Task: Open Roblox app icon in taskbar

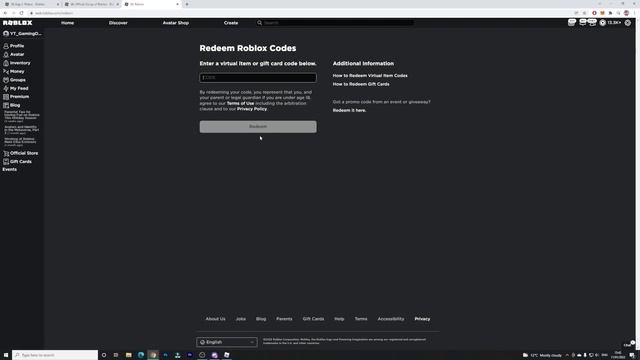Action: pyautogui.click(x=227, y=355)
